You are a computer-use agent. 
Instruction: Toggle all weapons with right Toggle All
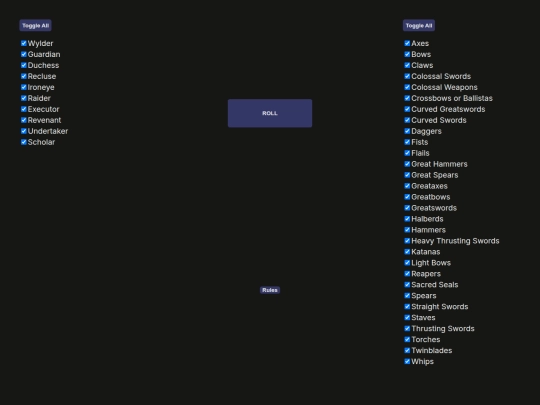(x=419, y=25)
